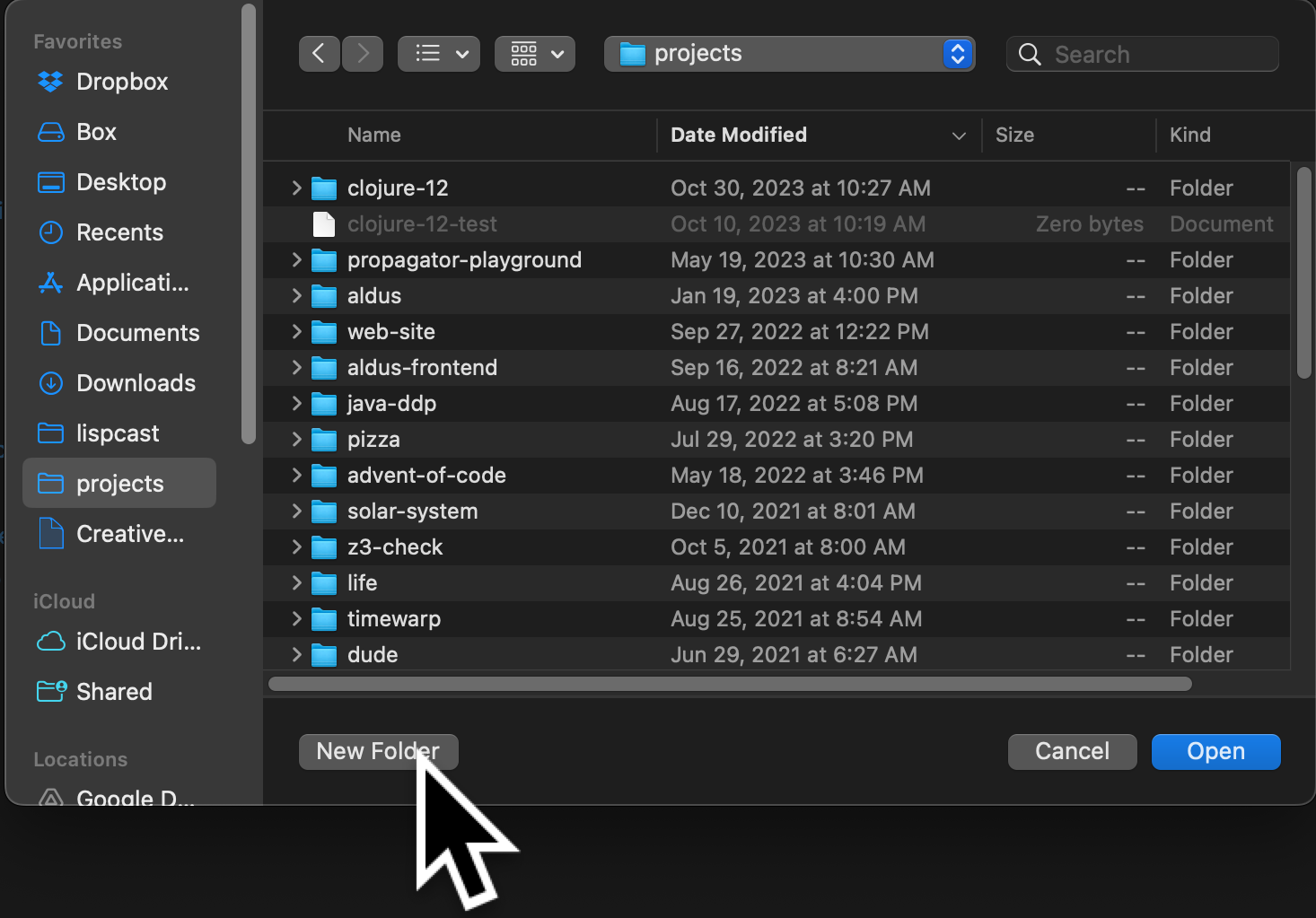Expand the advent-of-code folder
Viewport: 1316px width, 918px height.
(296, 475)
